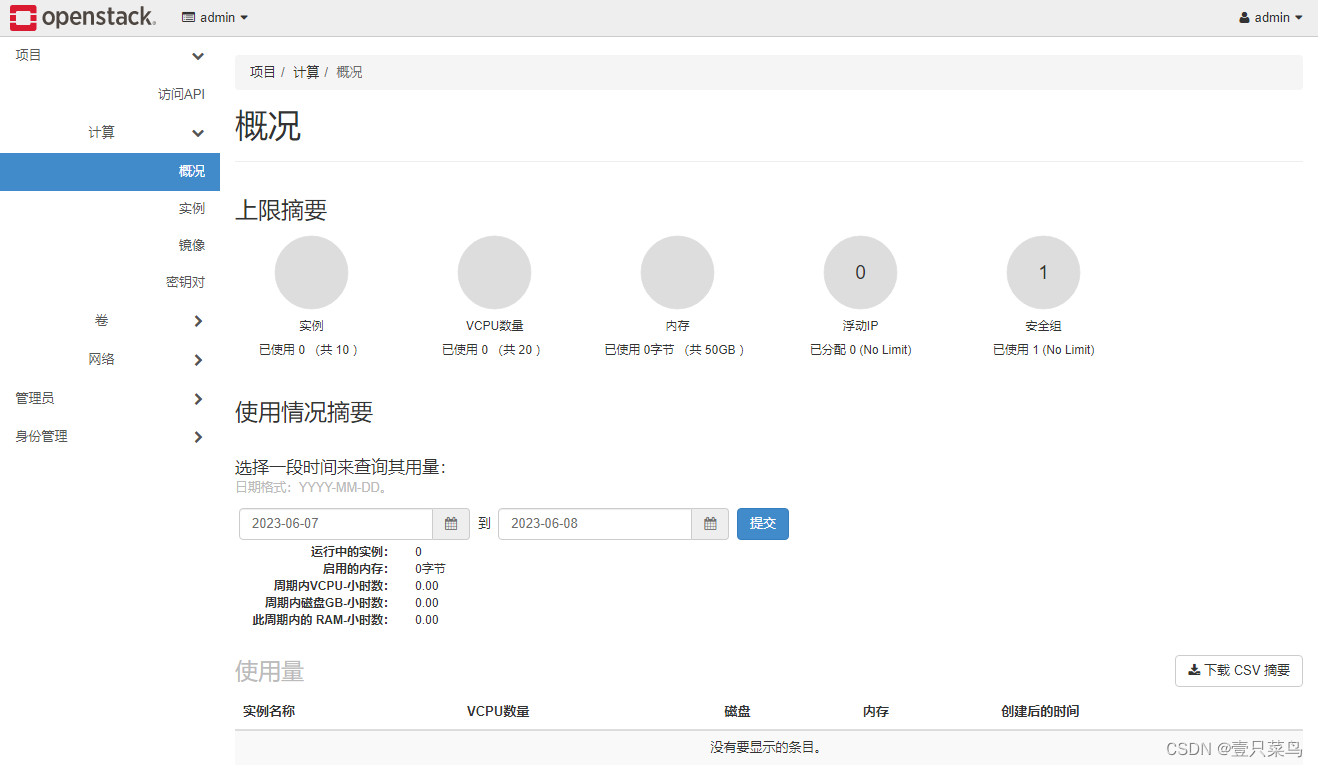Click the end date field 2023-06-08
Image resolution: width=1318 pixels, height=767 pixels.
(595, 524)
